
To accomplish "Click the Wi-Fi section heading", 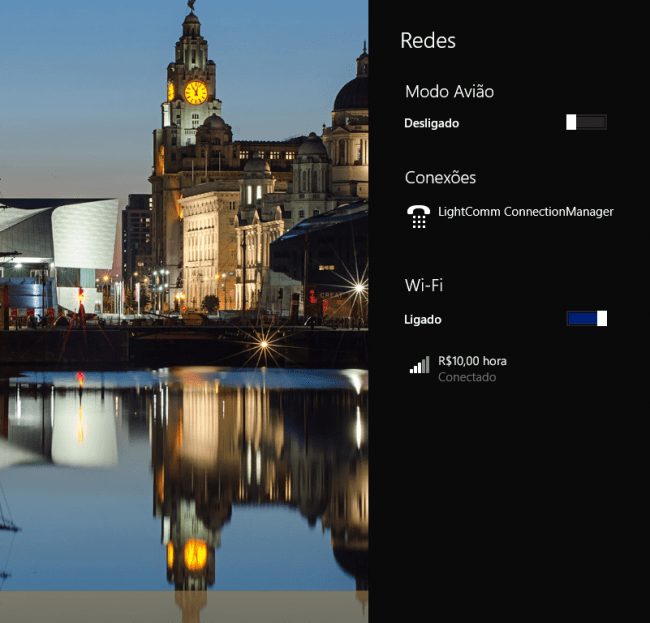I will (x=424, y=285).
